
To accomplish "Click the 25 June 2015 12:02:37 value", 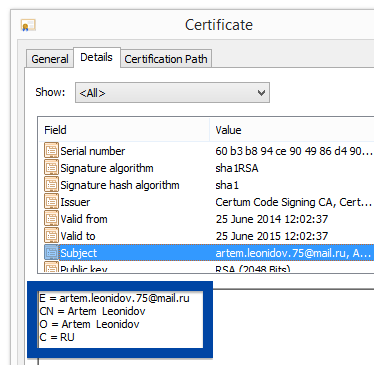I will [272, 236].
